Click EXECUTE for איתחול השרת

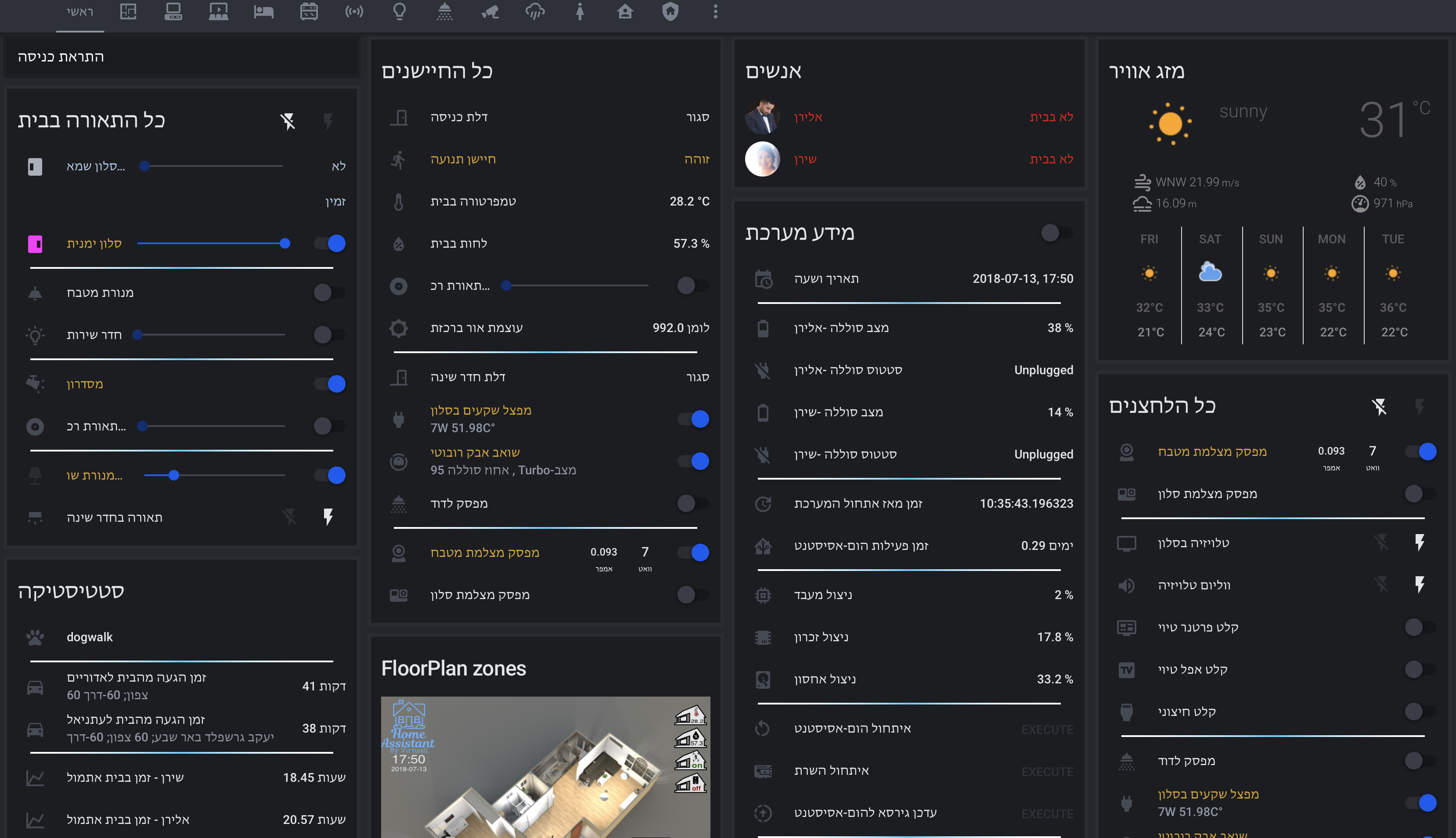(1047, 772)
